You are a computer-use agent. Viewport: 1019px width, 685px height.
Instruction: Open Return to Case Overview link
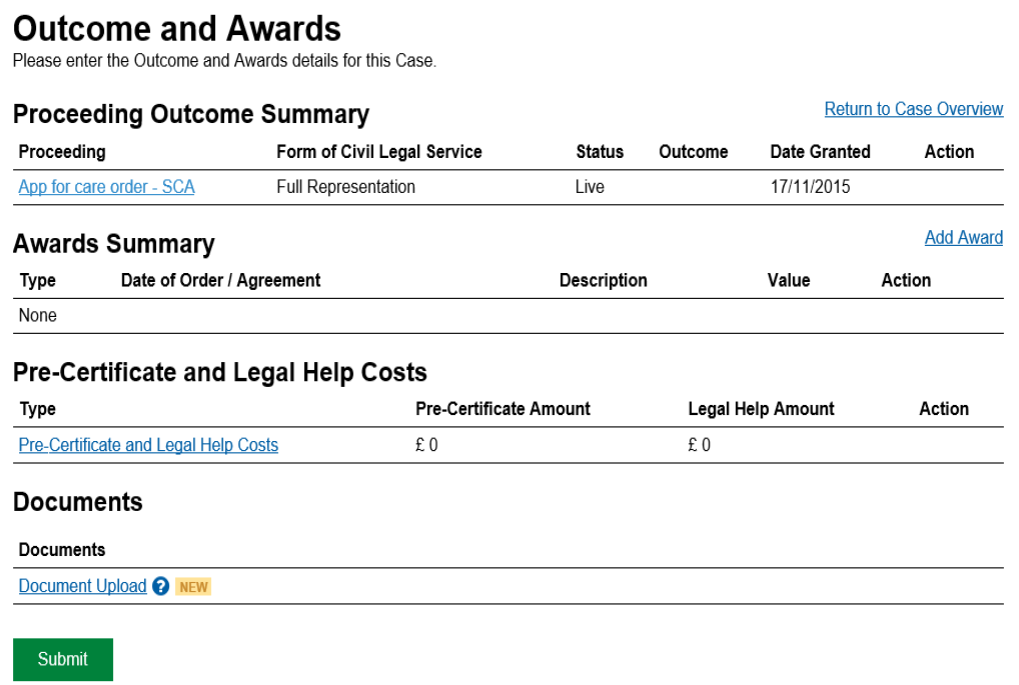pyautogui.click(x=913, y=109)
